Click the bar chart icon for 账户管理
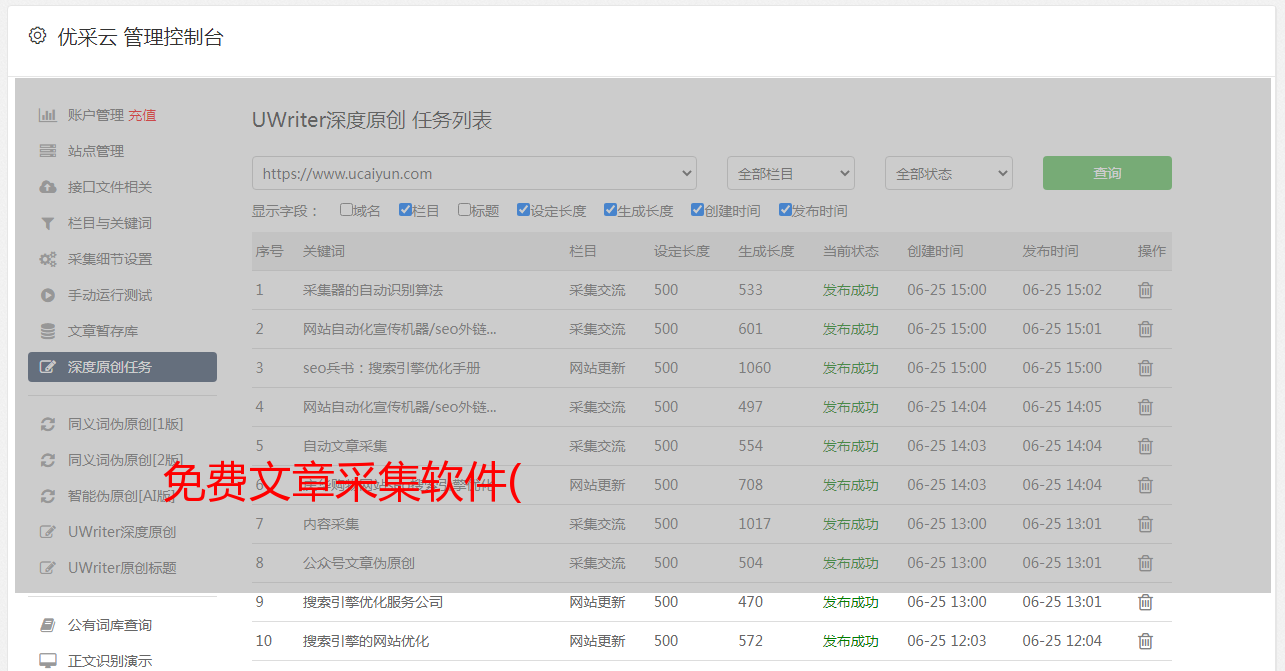 point(47,115)
